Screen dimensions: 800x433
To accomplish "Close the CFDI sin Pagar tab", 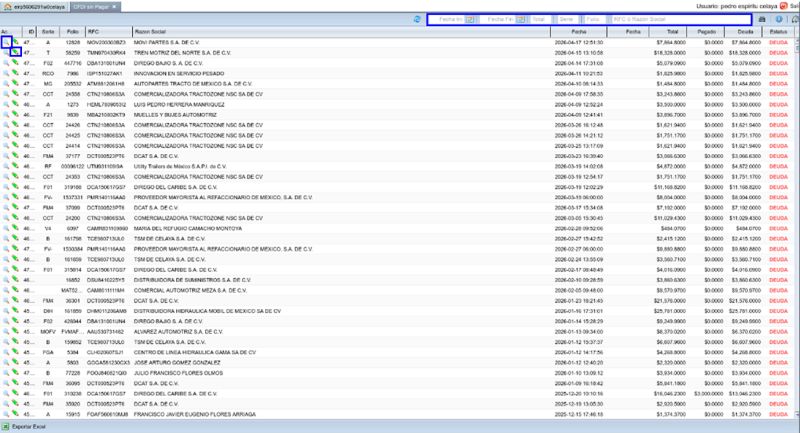I will 115,7.
